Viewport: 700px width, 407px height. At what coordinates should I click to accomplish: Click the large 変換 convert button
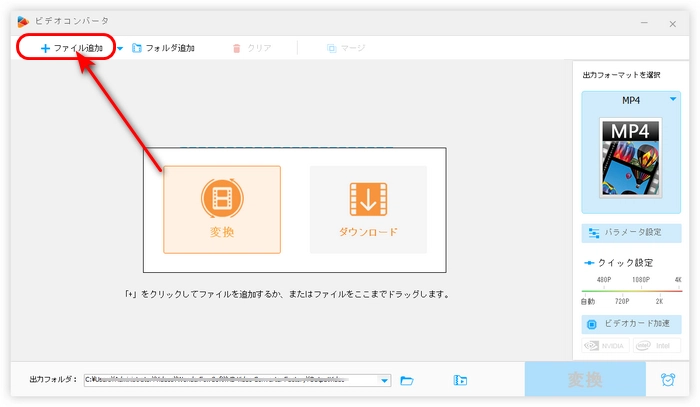[x=585, y=380]
